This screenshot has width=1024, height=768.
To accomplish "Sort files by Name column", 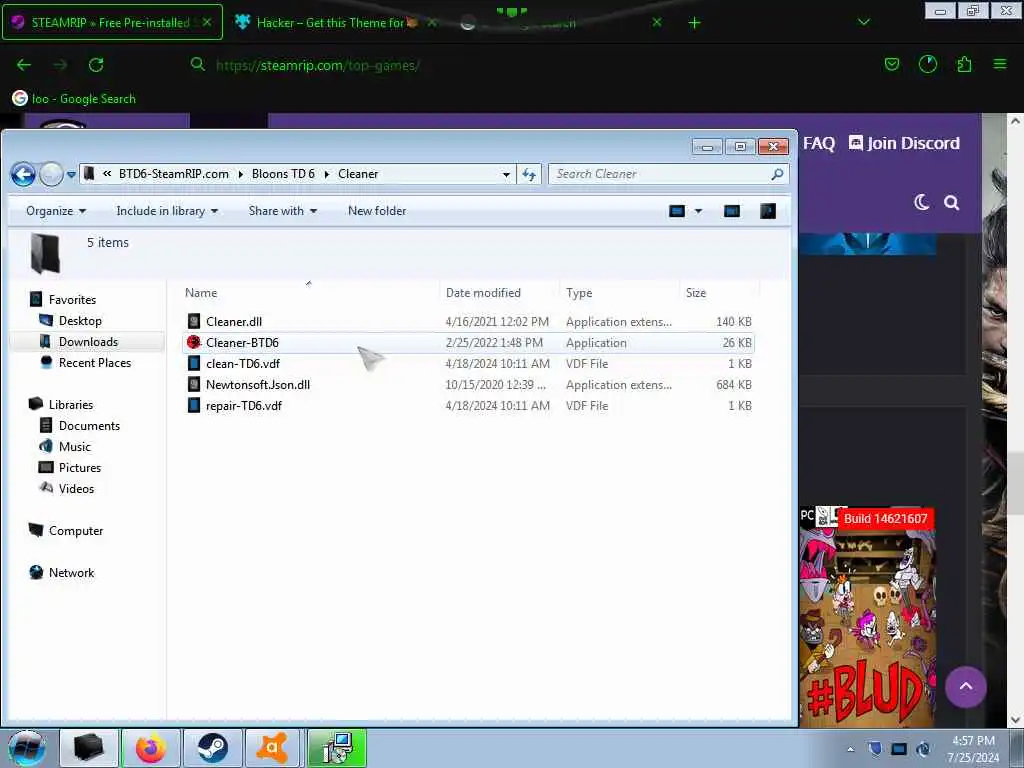I will (200, 293).
